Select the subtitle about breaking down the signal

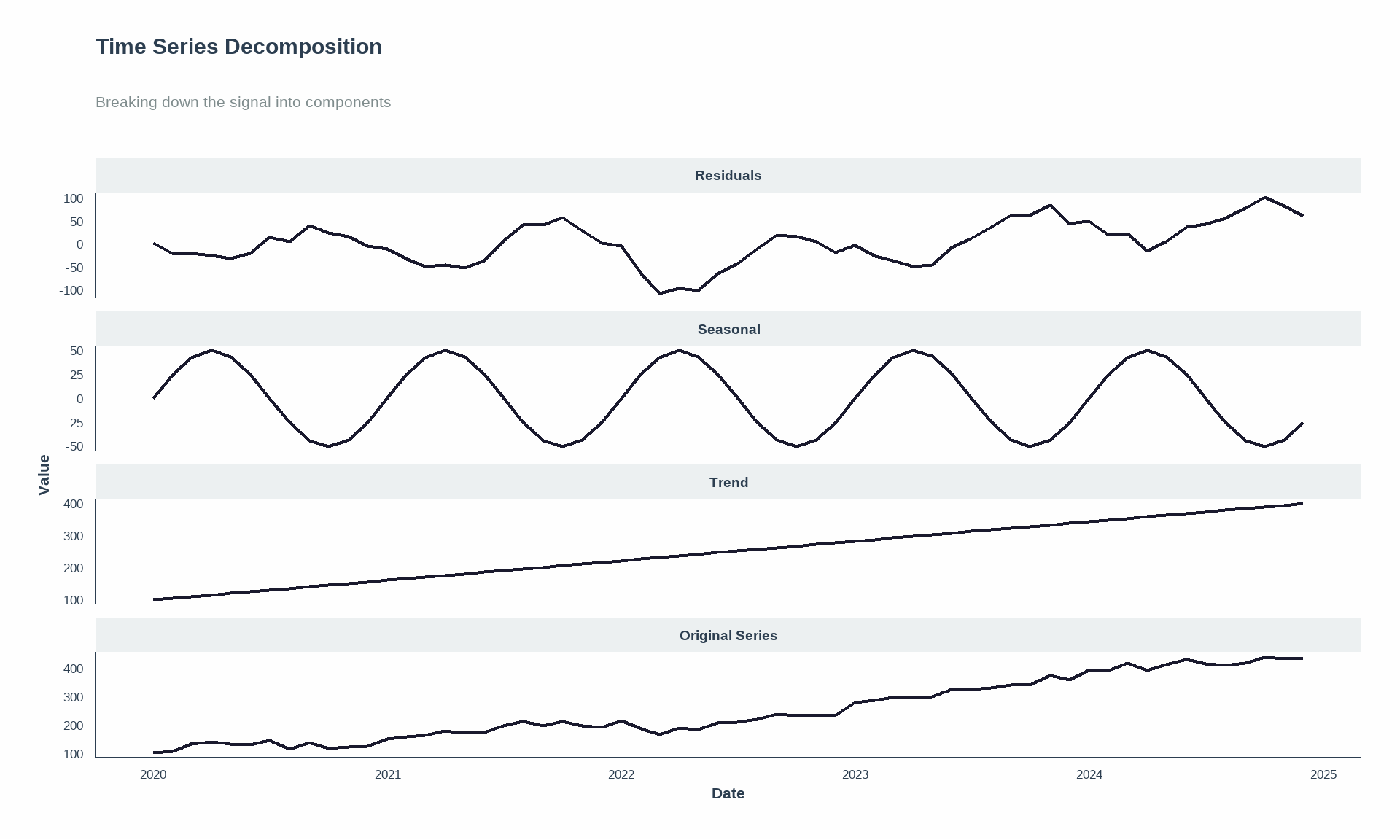(243, 102)
